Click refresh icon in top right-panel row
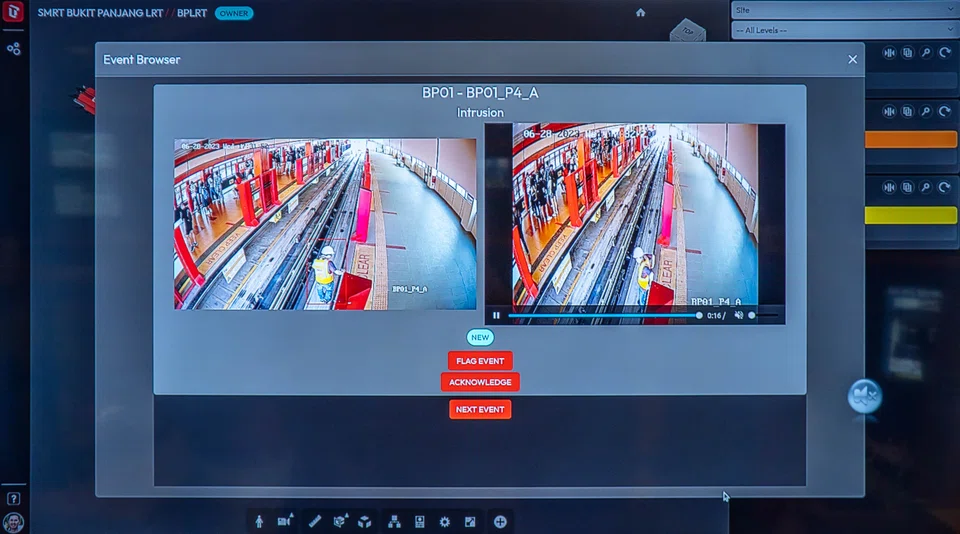Viewport: 960px width, 534px height. click(x=945, y=53)
